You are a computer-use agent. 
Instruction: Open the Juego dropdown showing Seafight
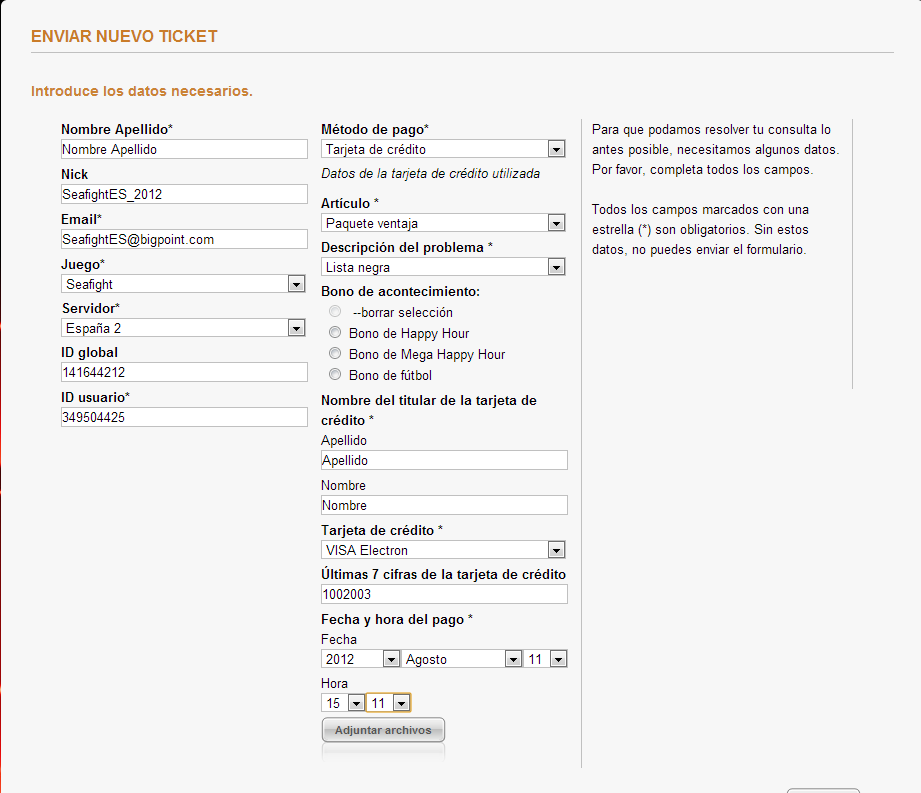pyautogui.click(x=183, y=284)
